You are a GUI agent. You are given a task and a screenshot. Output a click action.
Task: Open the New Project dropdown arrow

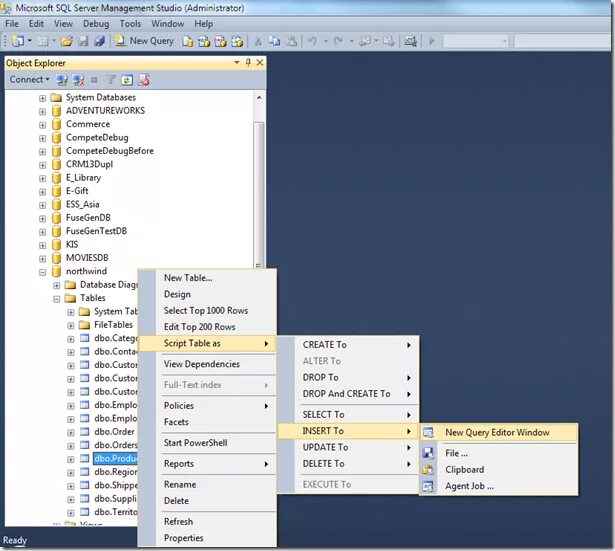click(29, 41)
